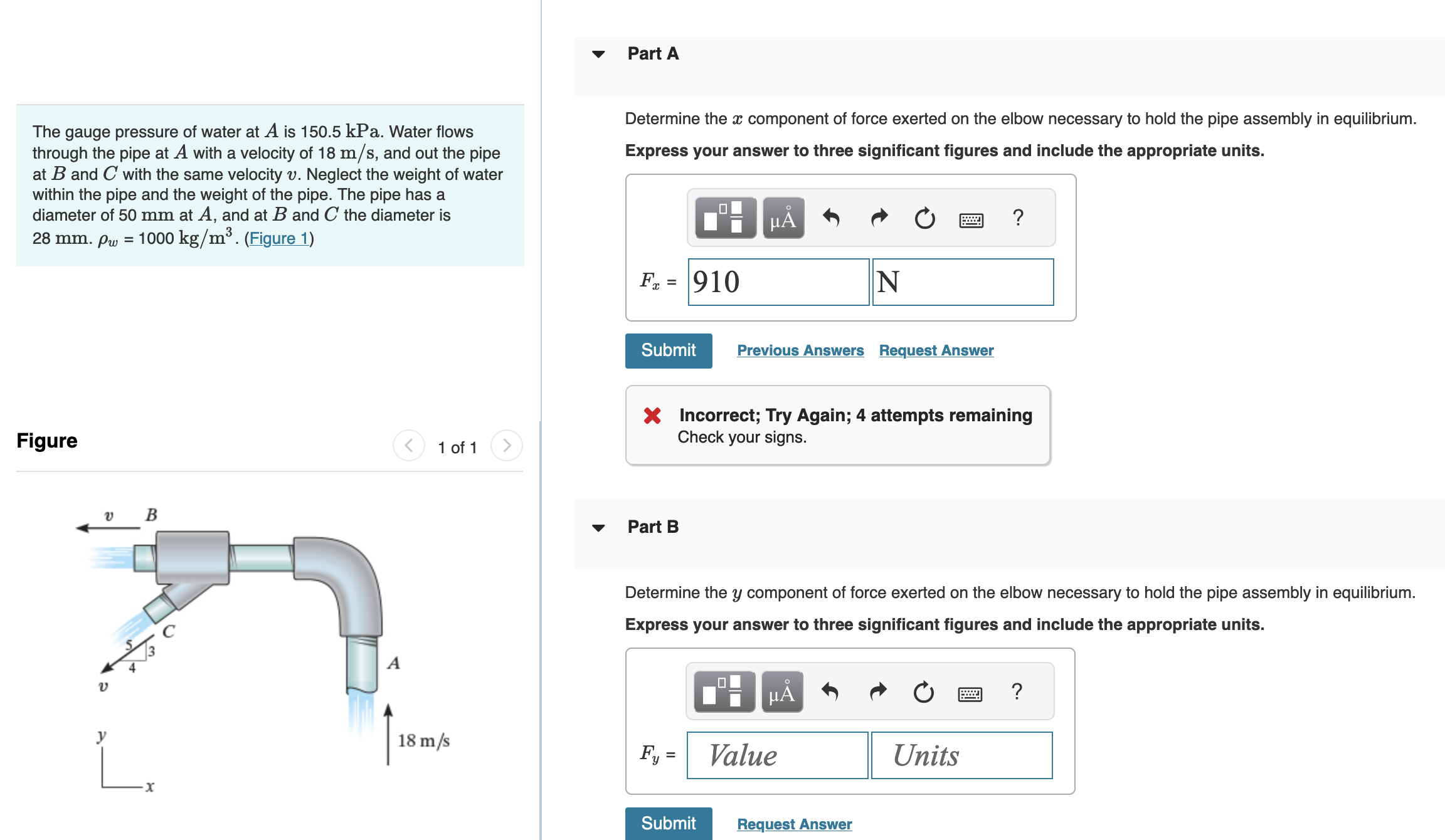
Task: Click the next figure arrow
Action: [506, 446]
